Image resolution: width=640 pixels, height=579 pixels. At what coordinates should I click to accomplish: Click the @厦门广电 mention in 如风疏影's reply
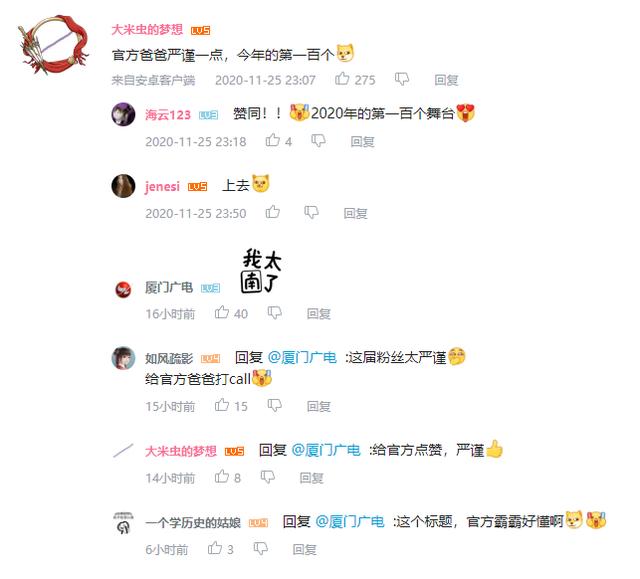[302, 357]
